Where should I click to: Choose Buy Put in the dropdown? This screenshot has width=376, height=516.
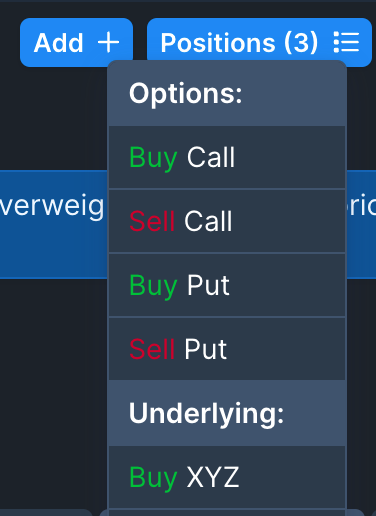(227, 285)
